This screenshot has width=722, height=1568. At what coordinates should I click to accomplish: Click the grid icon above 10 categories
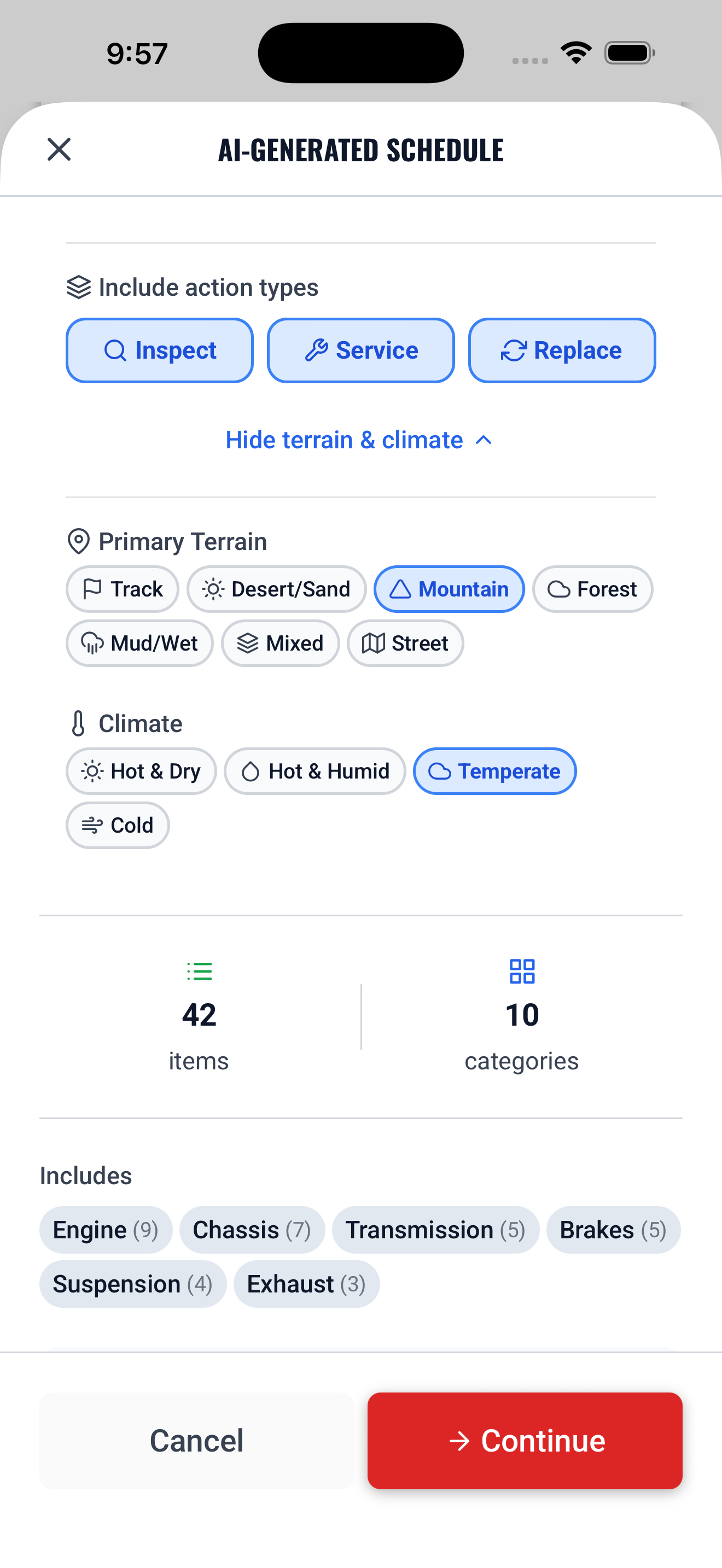pyautogui.click(x=522, y=972)
